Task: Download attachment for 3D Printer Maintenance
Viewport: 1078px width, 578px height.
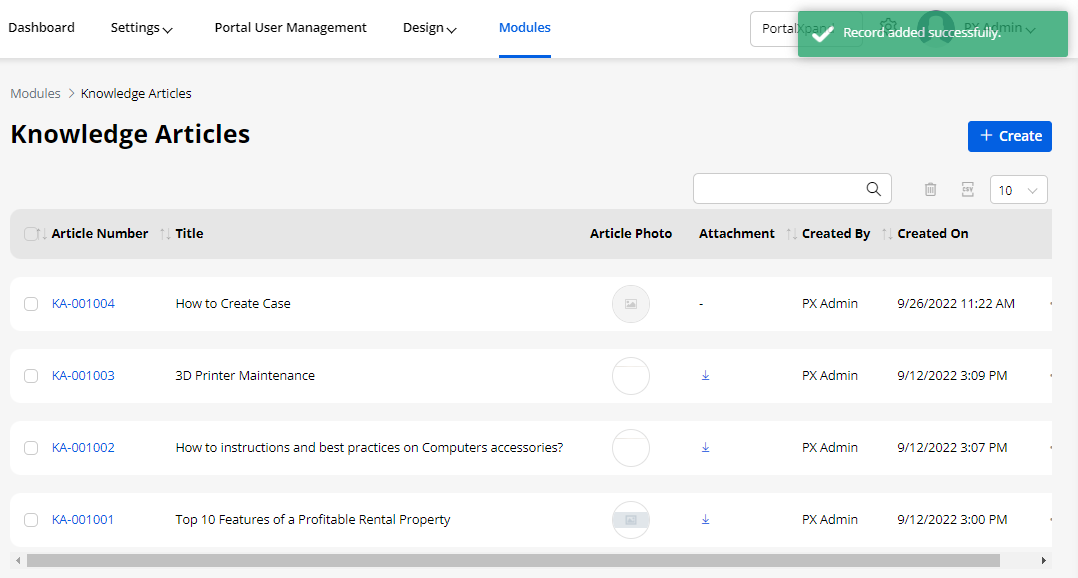Action: [705, 376]
